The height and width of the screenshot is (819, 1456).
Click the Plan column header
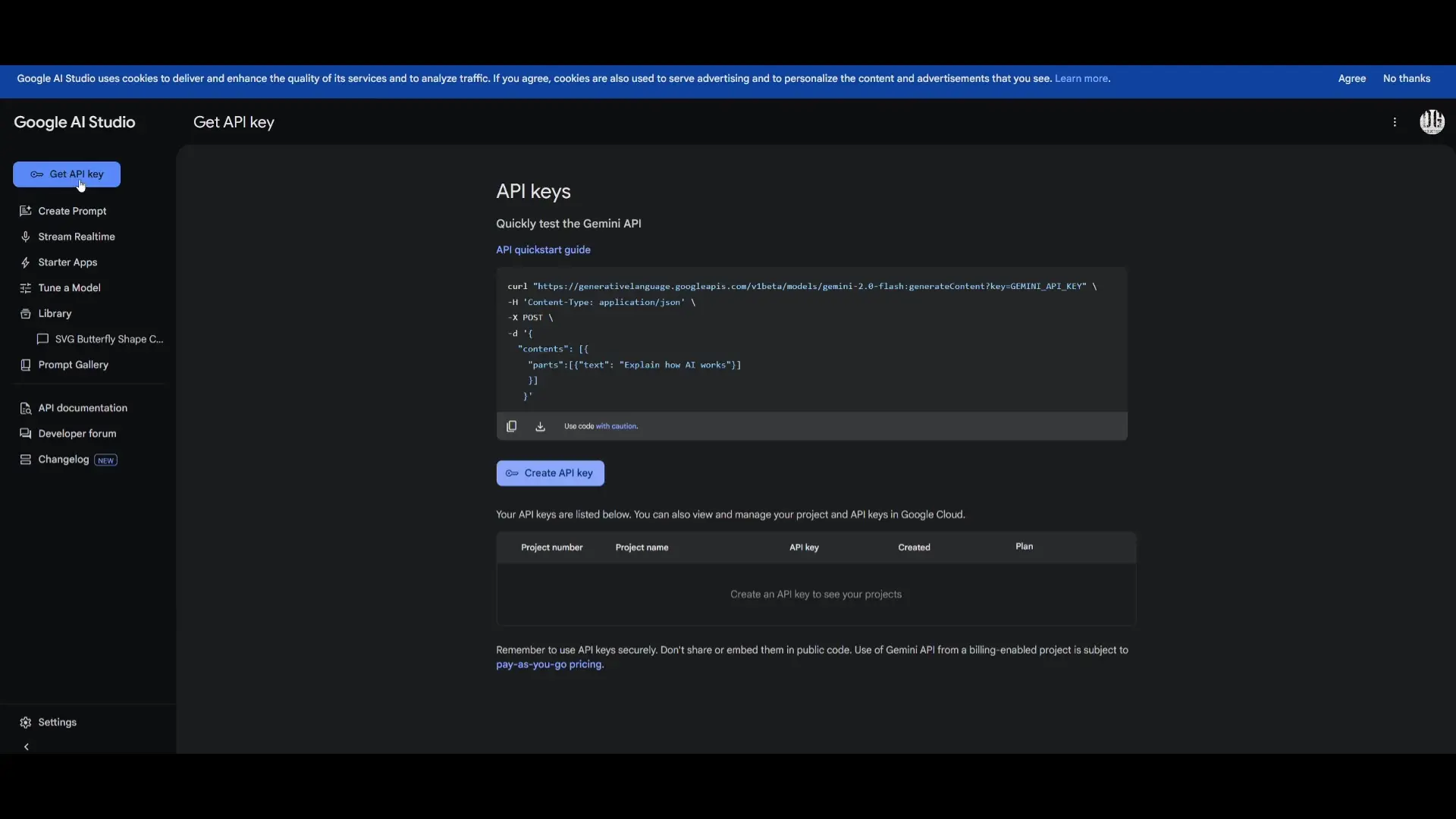(x=1024, y=547)
